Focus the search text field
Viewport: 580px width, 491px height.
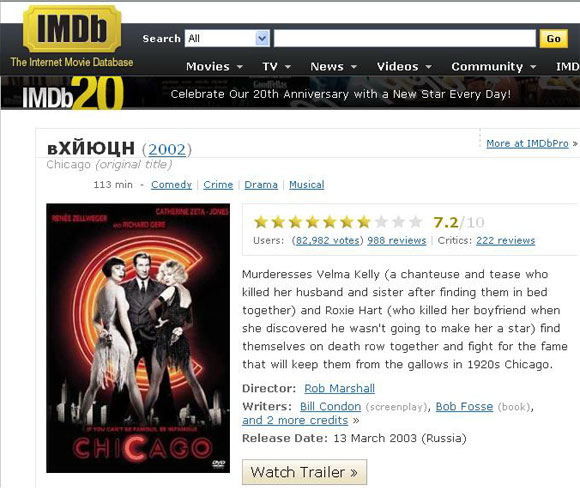point(405,38)
